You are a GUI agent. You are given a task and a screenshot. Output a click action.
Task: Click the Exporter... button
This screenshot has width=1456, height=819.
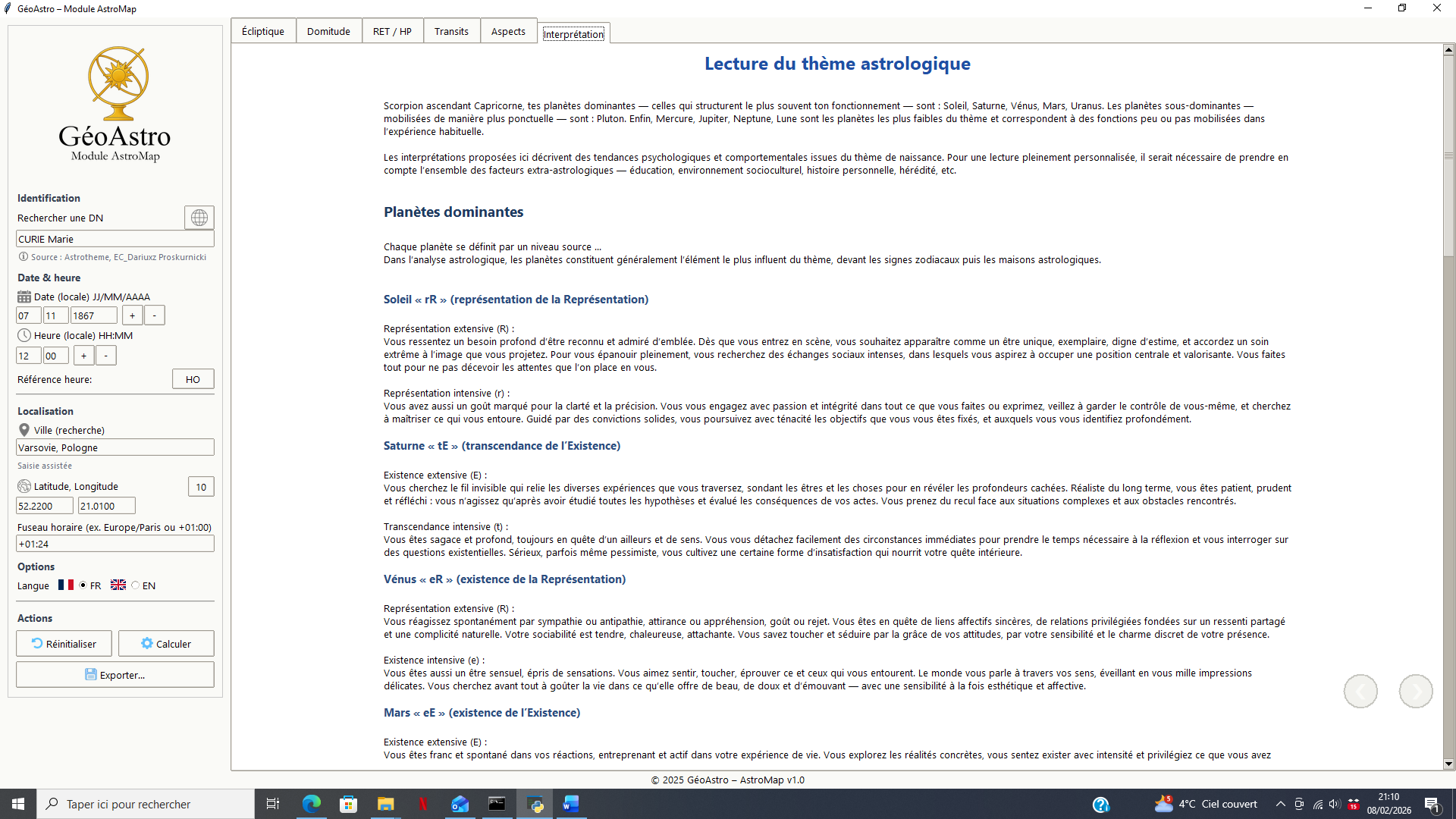click(115, 675)
